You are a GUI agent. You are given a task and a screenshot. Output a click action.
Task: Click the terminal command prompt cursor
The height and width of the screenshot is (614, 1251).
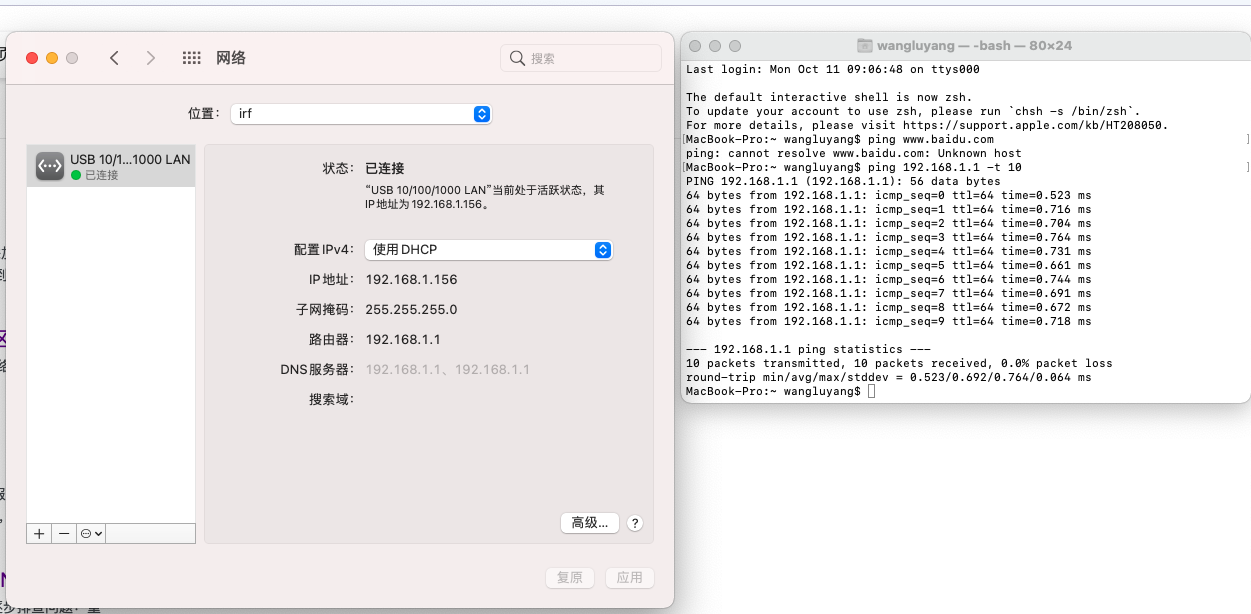pos(871,392)
